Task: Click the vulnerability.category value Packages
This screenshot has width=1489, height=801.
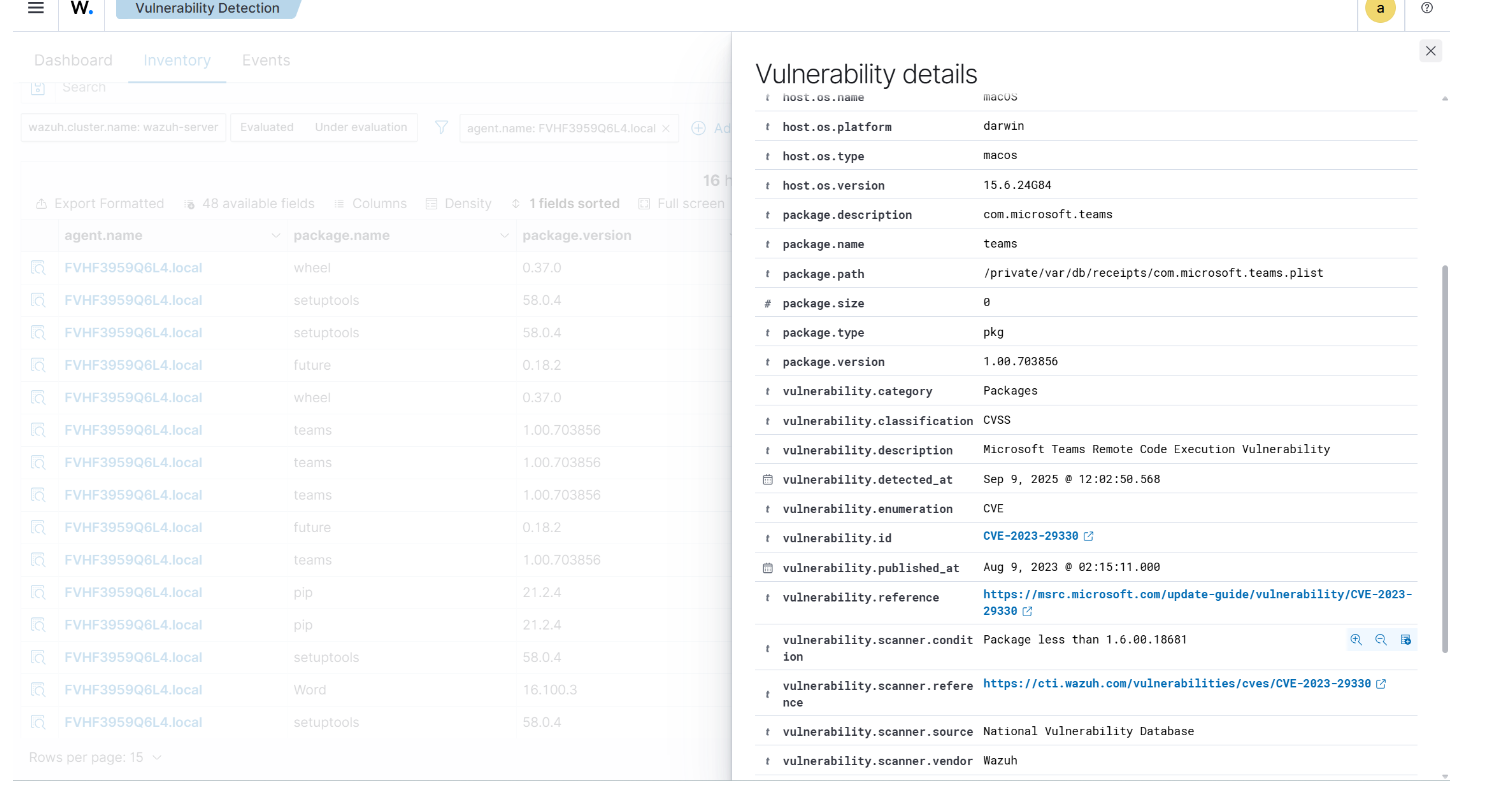Action: pos(1010,391)
